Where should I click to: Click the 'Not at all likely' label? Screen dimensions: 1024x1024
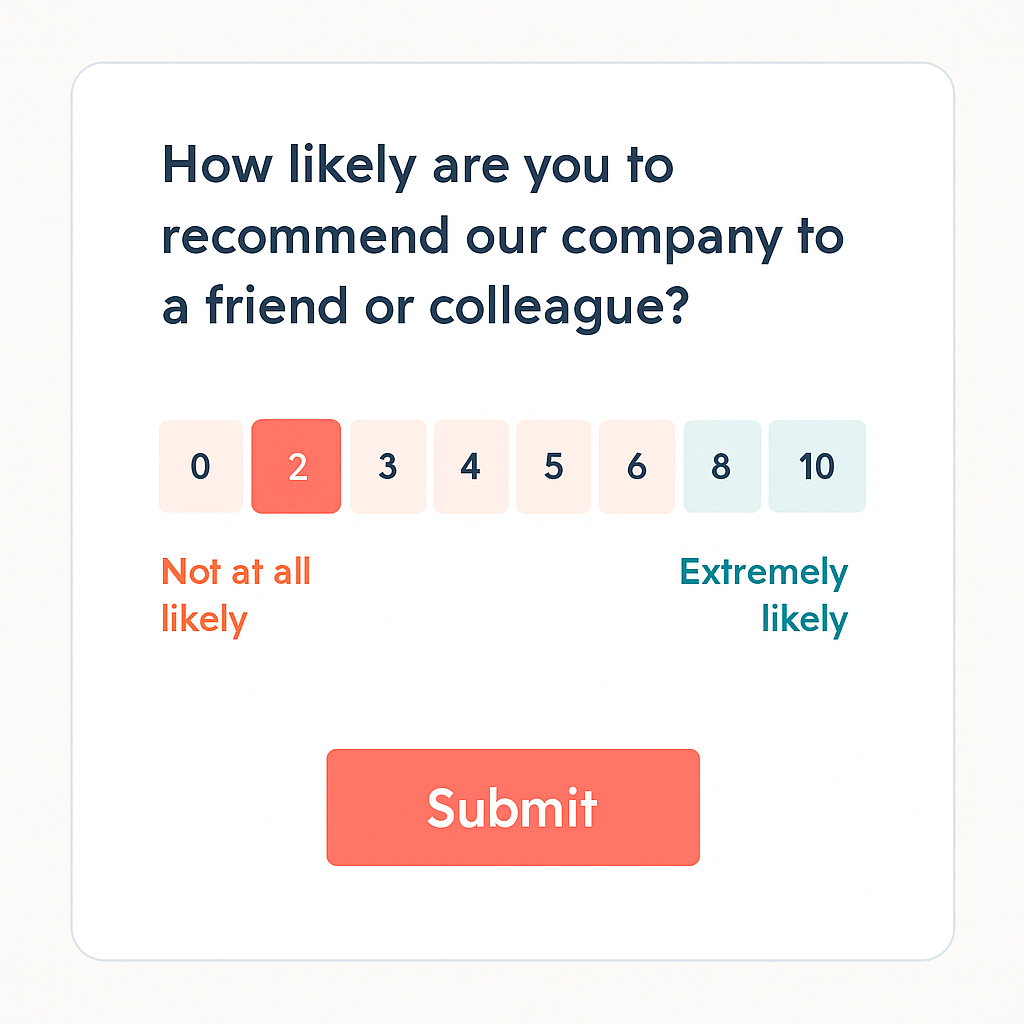(236, 595)
